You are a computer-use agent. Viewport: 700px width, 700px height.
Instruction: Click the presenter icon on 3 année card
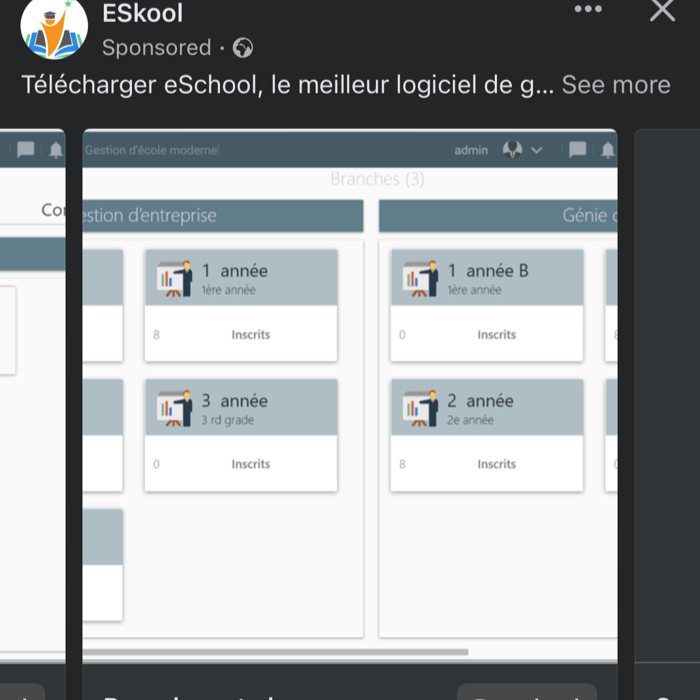pos(175,408)
